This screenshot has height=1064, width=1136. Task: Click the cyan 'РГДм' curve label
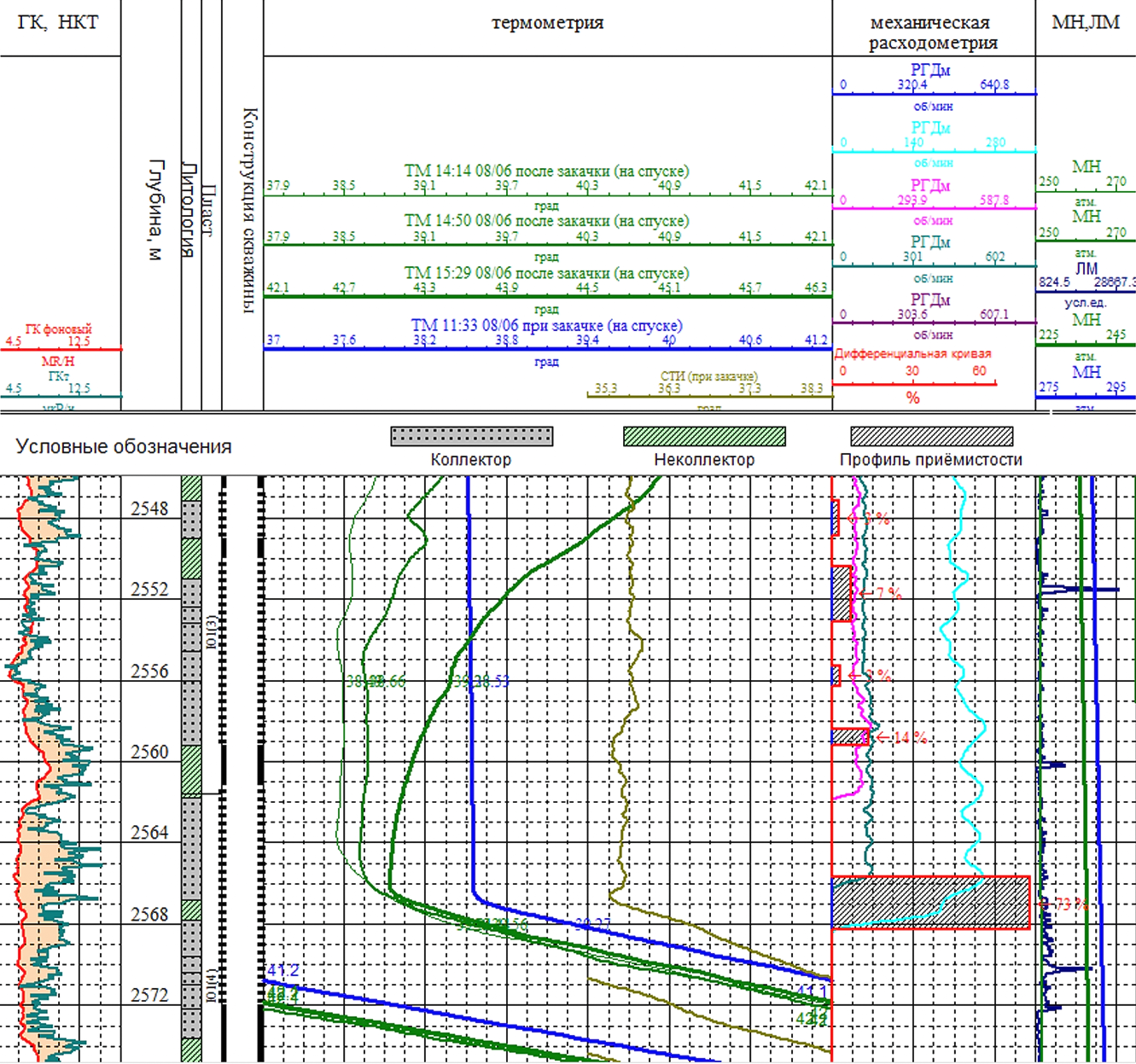pyautogui.click(x=930, y=128)
